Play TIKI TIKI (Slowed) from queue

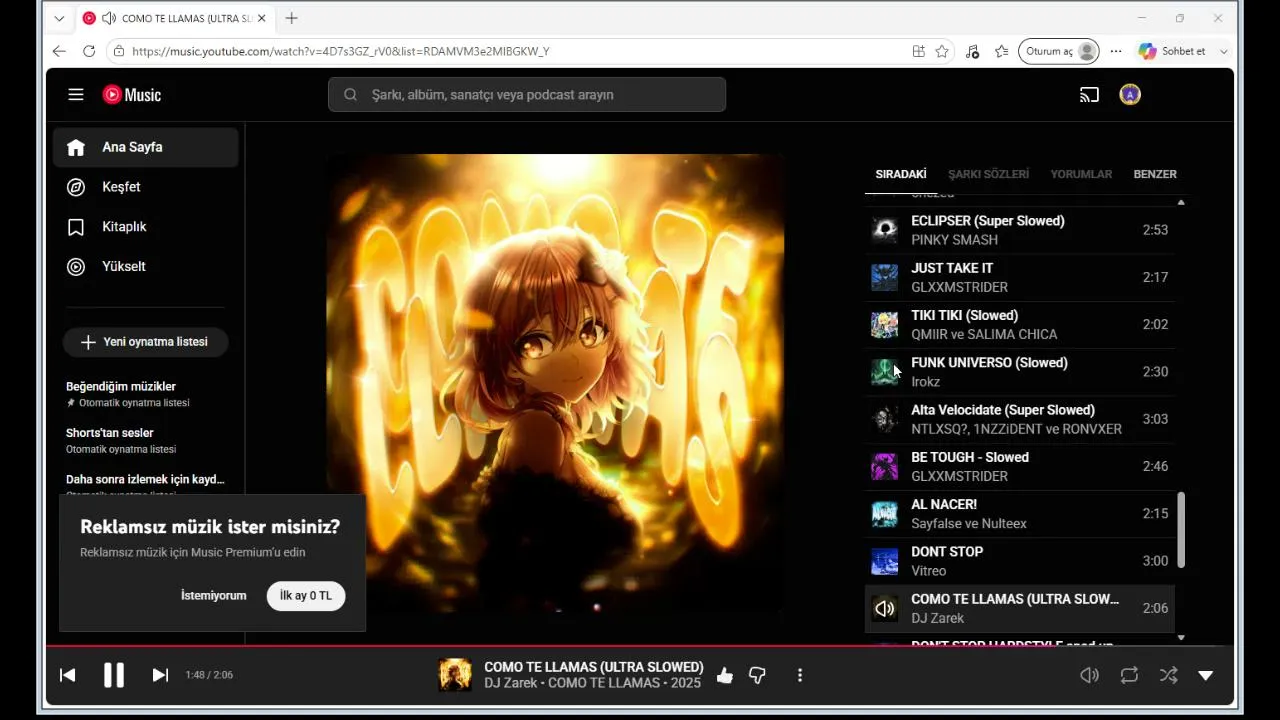1020,325
